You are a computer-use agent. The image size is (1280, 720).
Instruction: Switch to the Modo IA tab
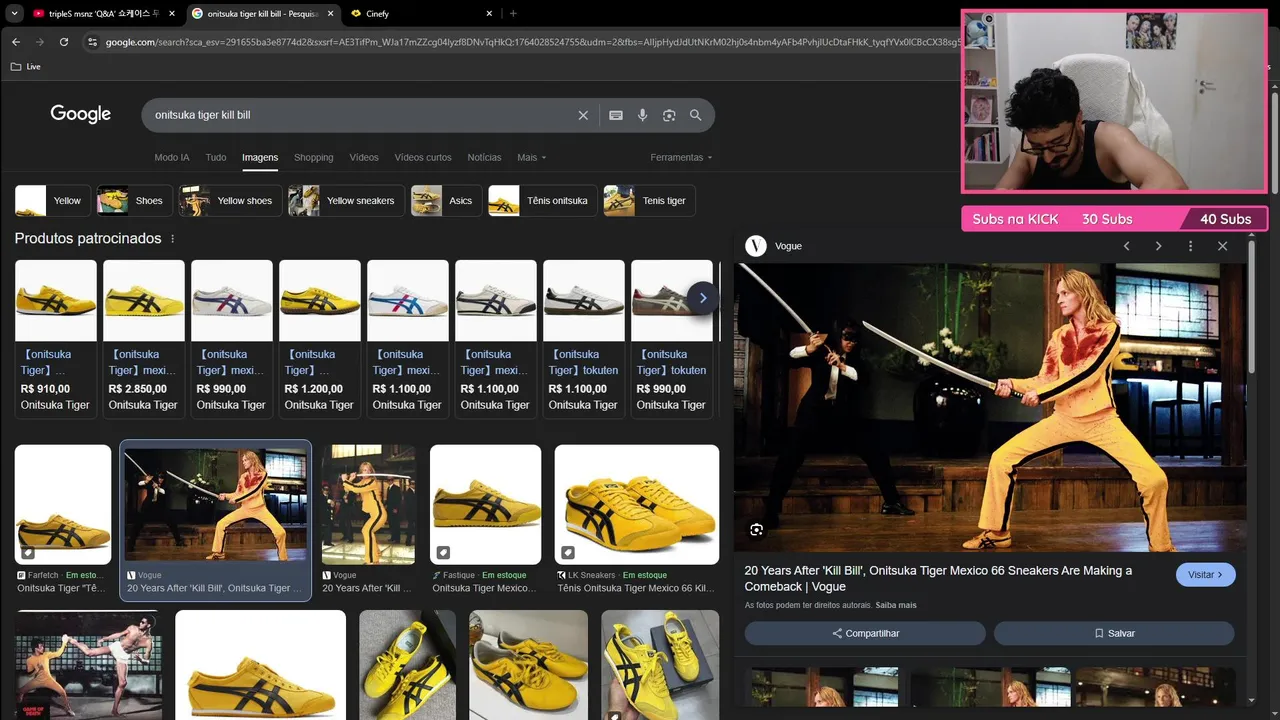pos(172,157)
